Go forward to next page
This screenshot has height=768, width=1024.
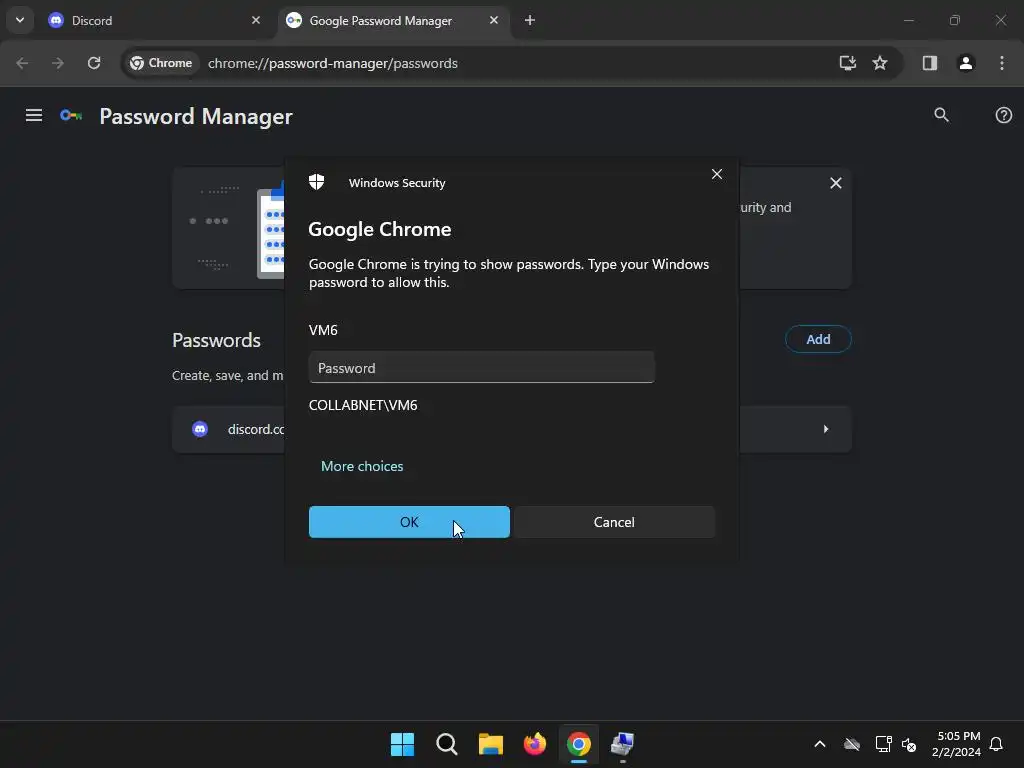click(x=58, y=63)
